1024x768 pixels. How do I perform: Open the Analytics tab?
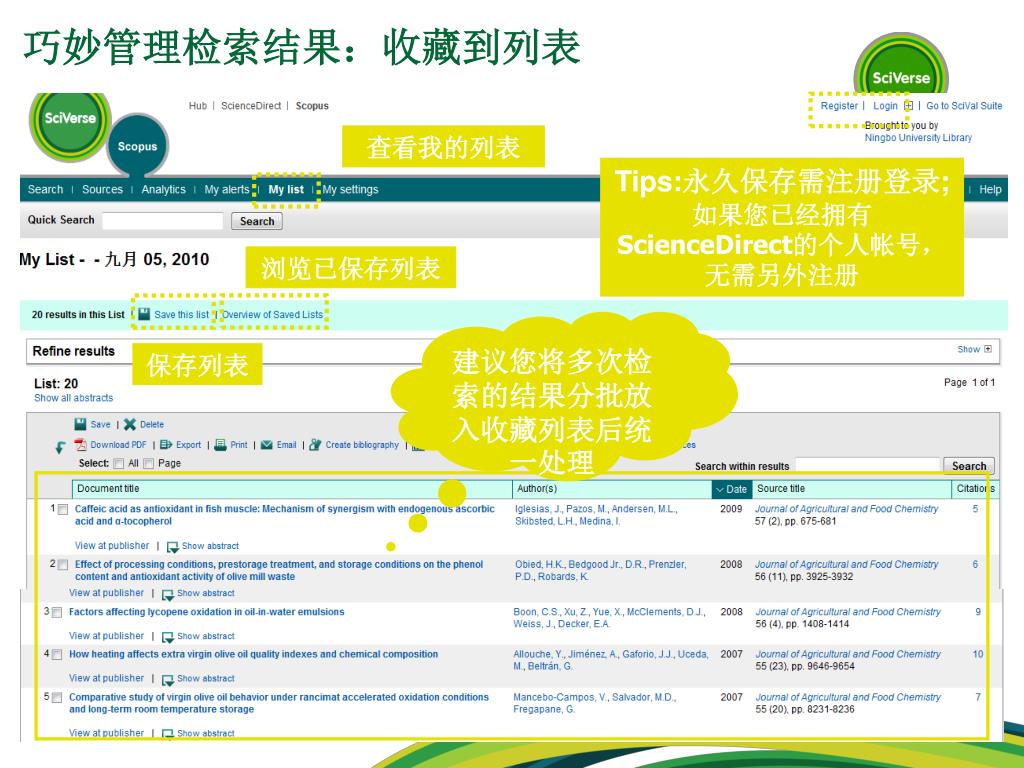163,189
